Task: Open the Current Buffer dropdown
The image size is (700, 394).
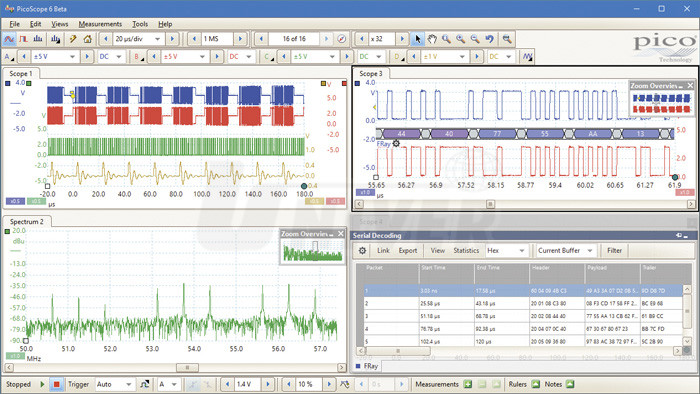Action: click(x=565, y=251)
